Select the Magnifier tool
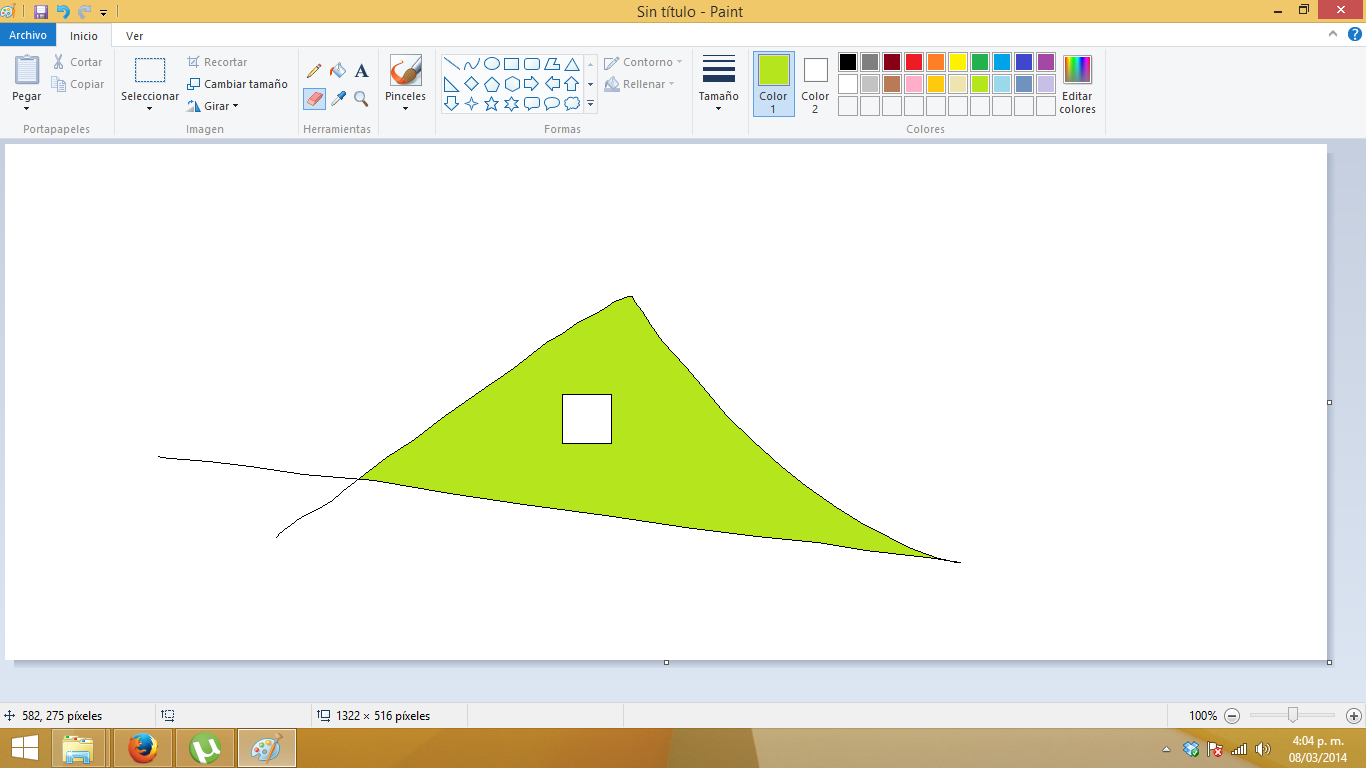Image resolution: width=1366 pixels, height=768 pixels. coord(362,99)
